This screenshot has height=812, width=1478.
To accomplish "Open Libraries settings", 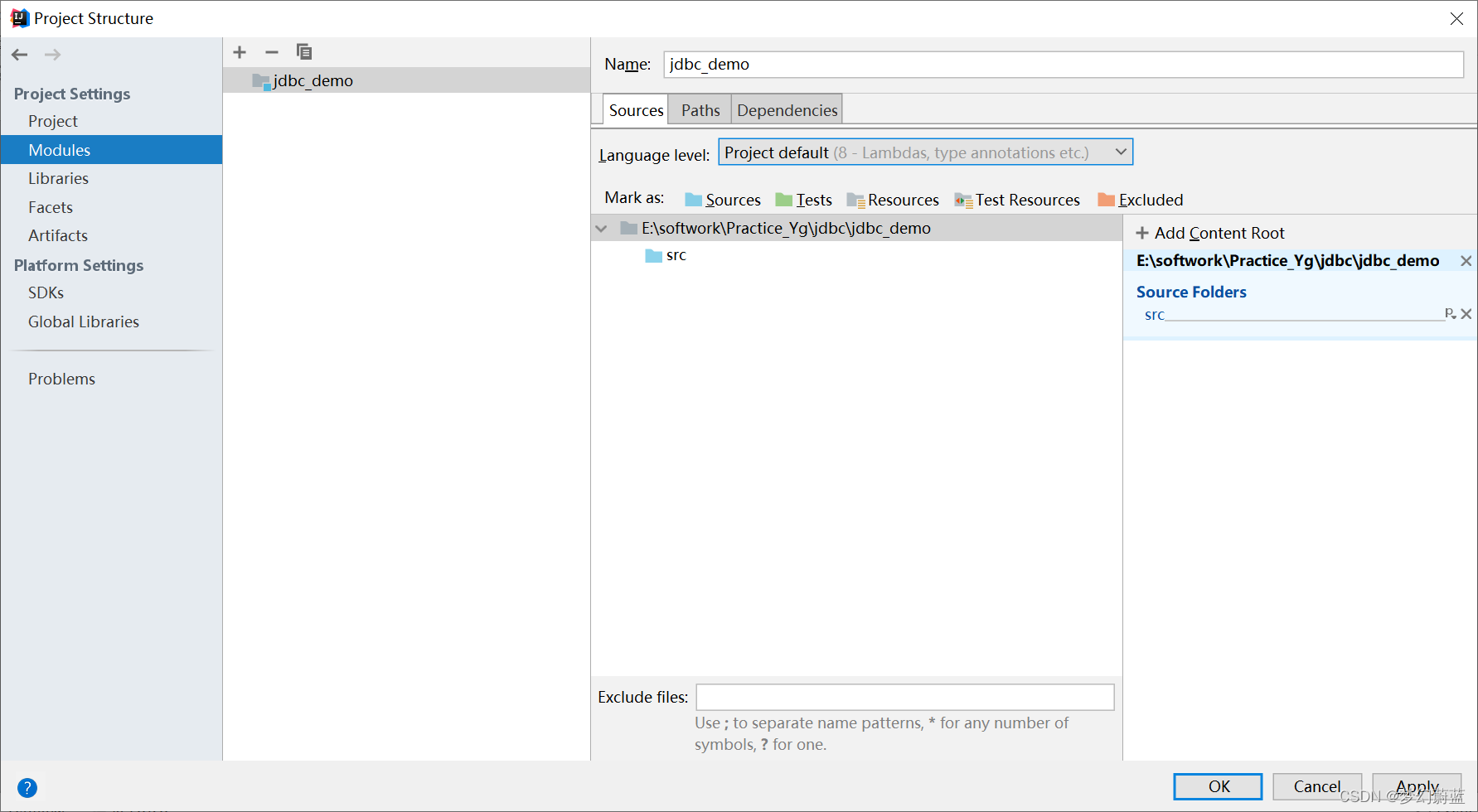I will (x=58, y=178).
